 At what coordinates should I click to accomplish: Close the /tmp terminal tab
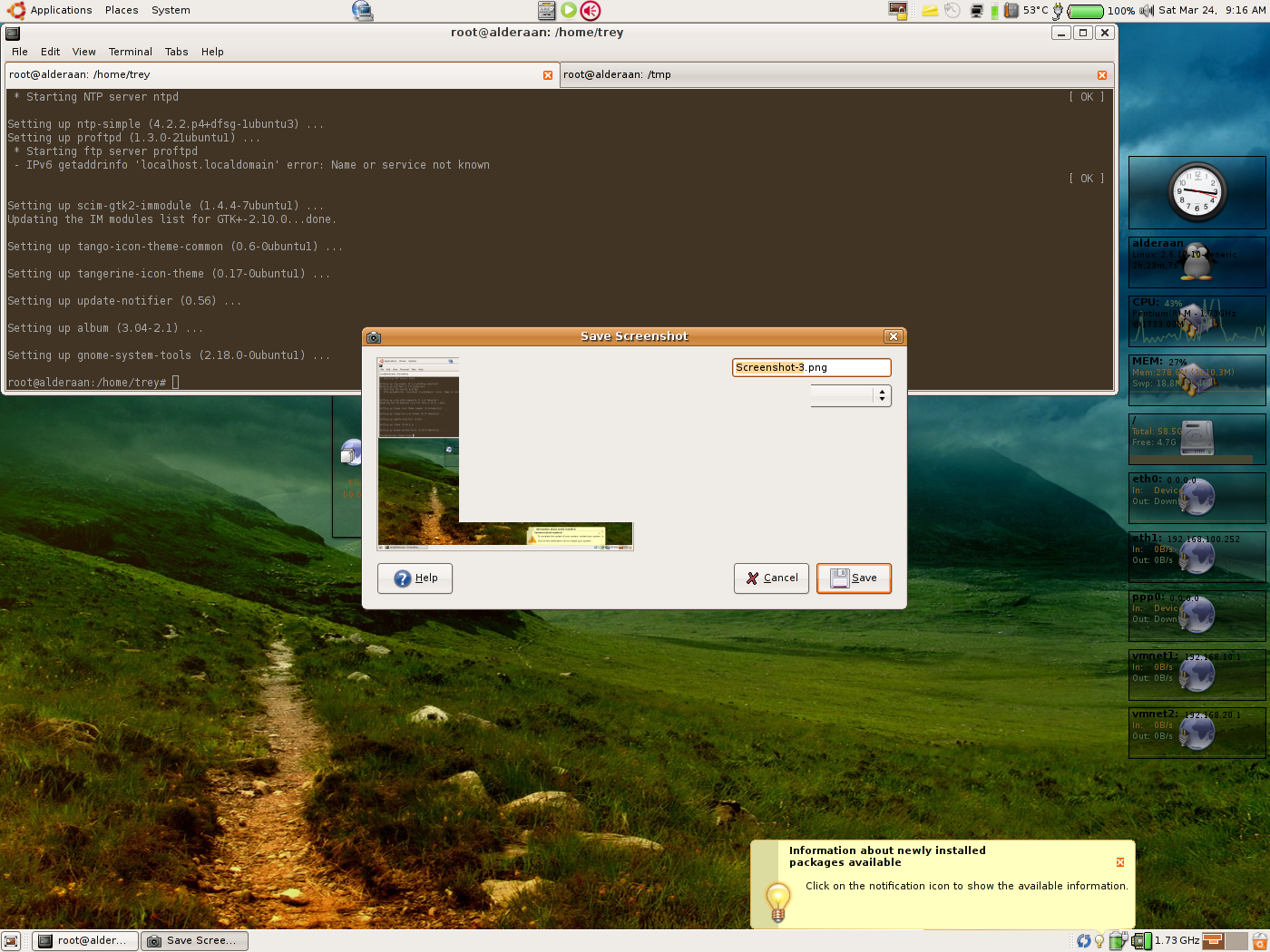[1102, 75]
